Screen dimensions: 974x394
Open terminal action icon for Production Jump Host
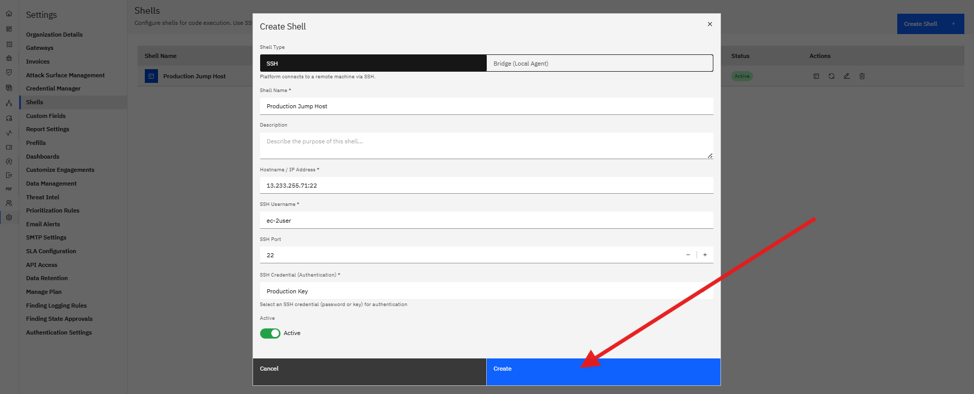pyautogui.click(x=816, y=76)
